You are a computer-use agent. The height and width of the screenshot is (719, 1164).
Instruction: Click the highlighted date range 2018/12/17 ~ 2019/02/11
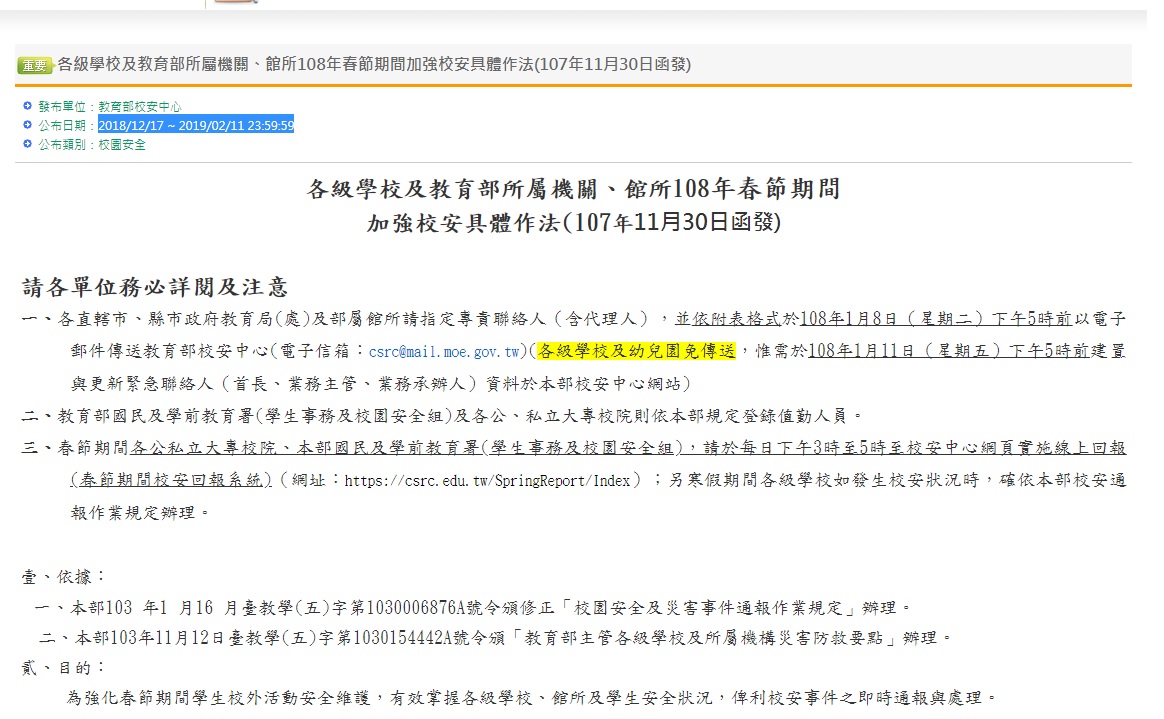point(196,125)
